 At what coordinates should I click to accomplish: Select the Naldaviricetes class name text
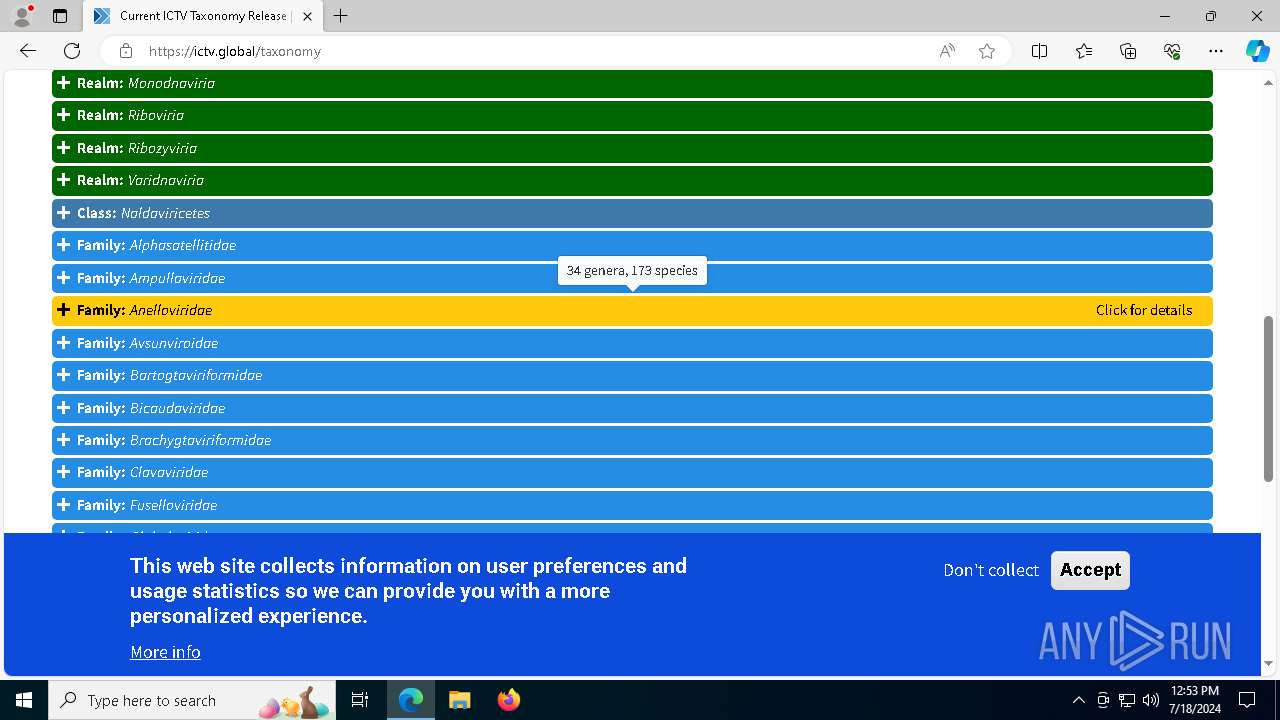click(165, 213)
